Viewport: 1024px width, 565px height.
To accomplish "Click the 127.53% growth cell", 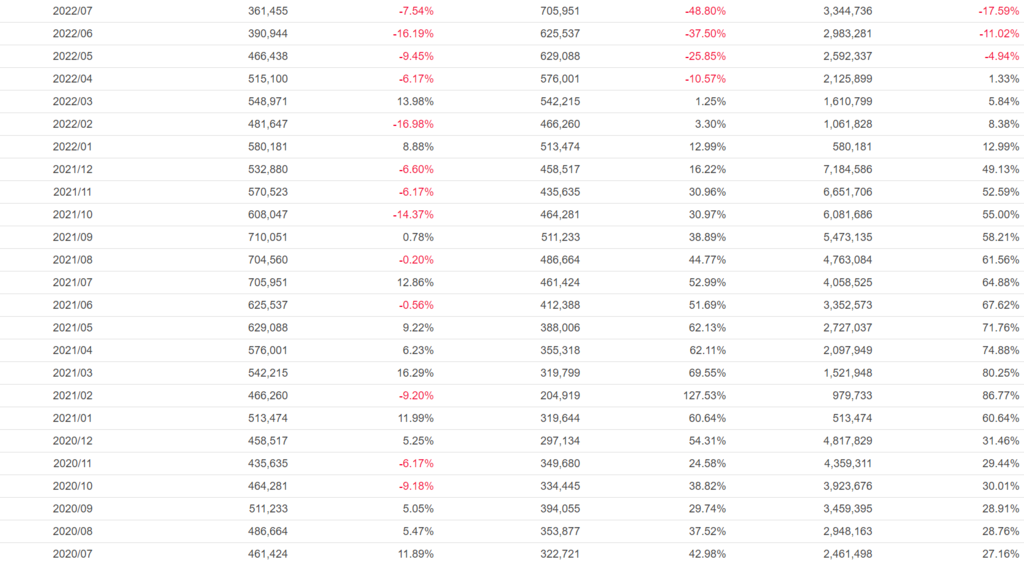I will pos(703,395).
